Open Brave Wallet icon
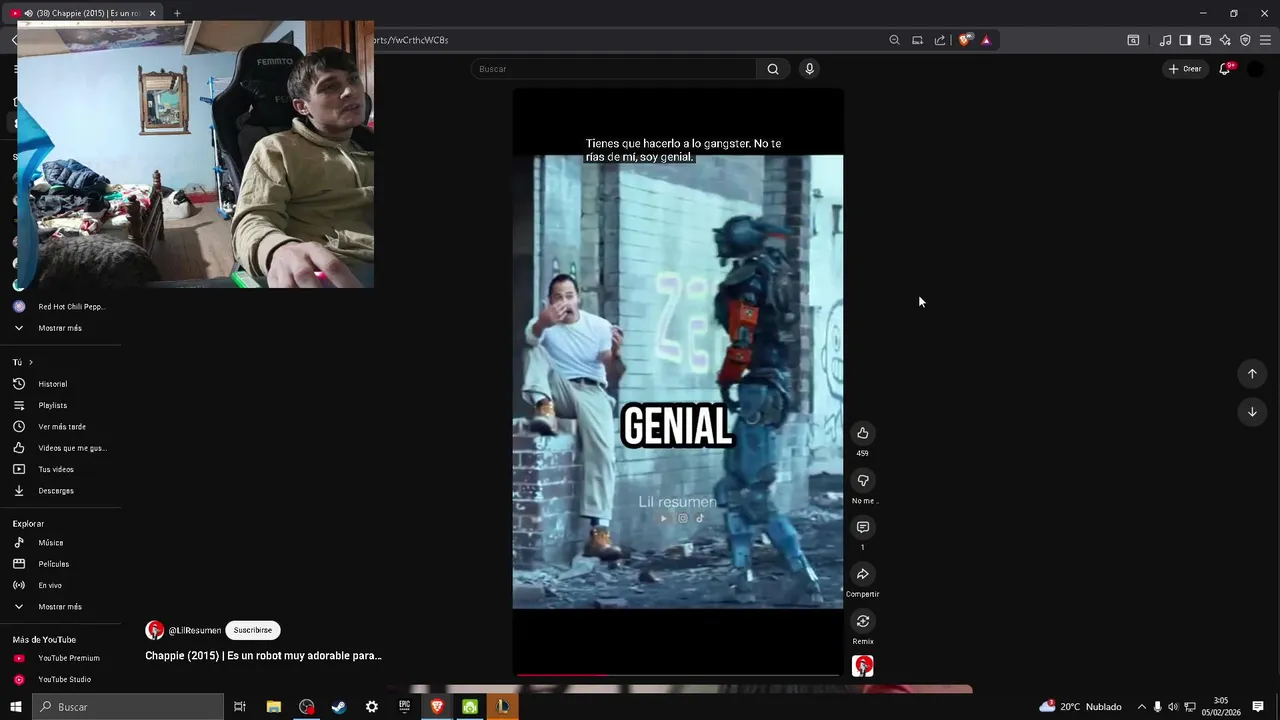 pos(1205,40)
